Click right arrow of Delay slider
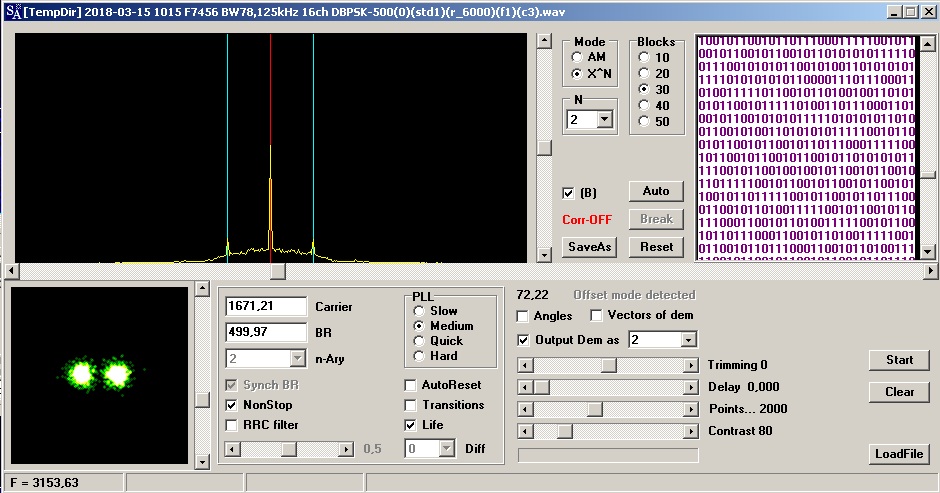940x493 pixels. pos(691,387)
